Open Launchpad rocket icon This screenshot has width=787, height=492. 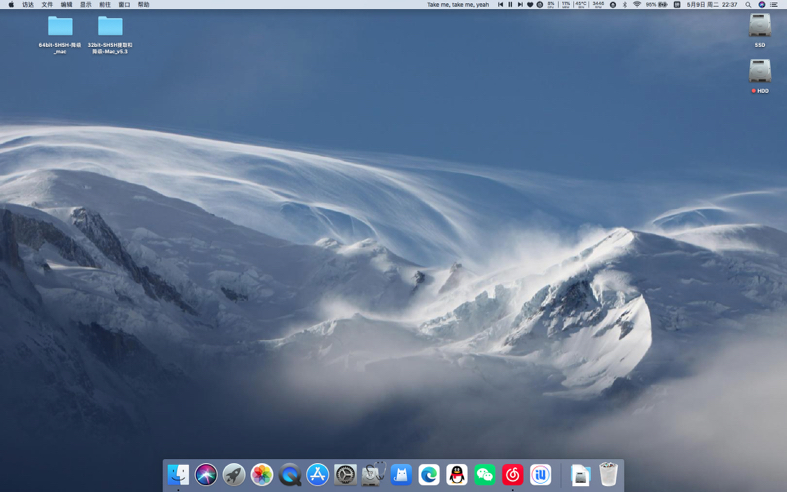pos(234,474)
